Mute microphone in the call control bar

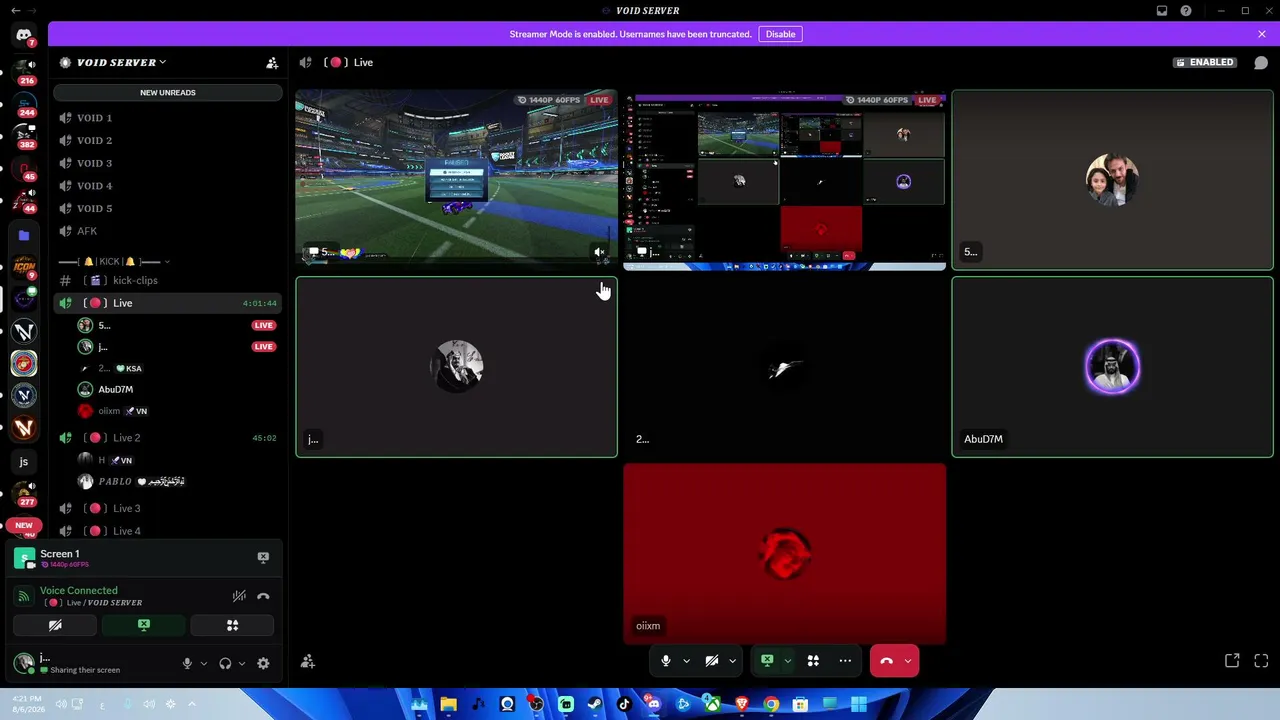666,661
